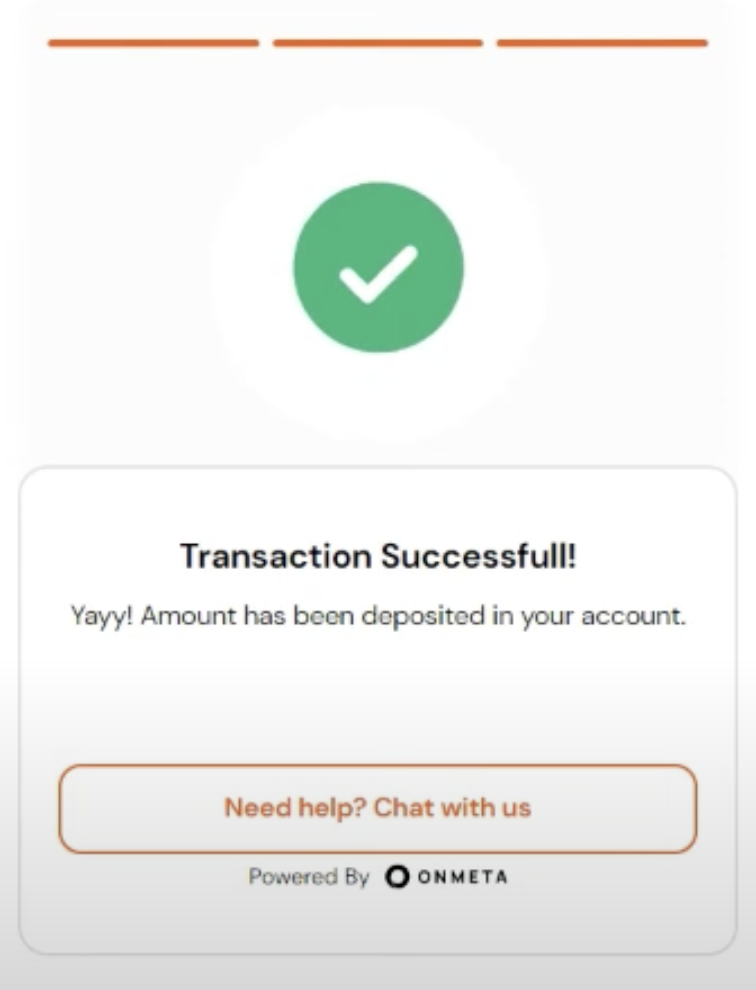Click the green success checkmark icon
Viewport: 756px width, 990px height.
[378, 267]
